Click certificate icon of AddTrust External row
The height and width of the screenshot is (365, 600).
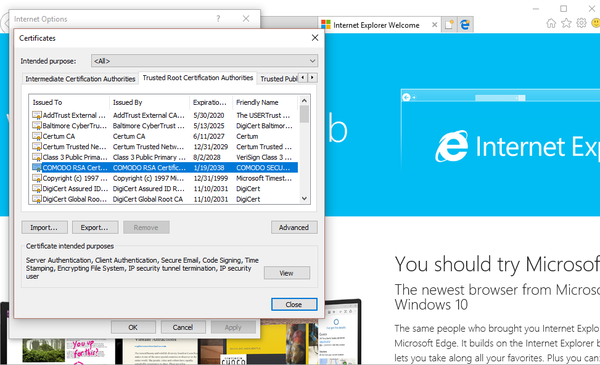click(x=37, y=115)
